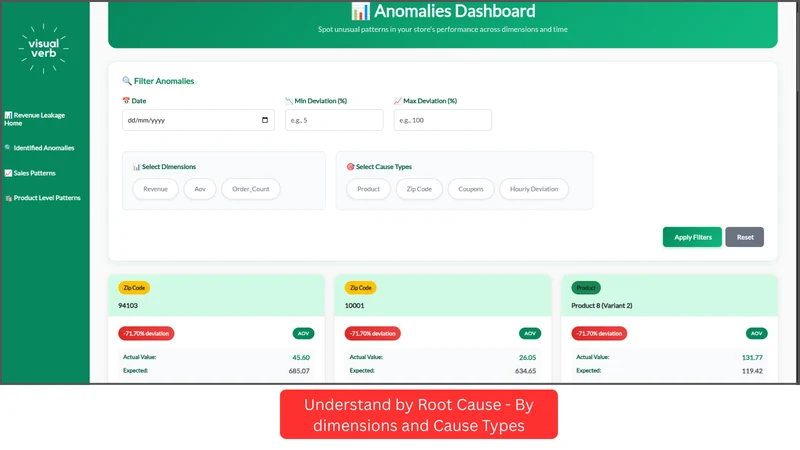Click the Select Cause Types target icon
Screen dimensions: 800x450
(350, 166)
